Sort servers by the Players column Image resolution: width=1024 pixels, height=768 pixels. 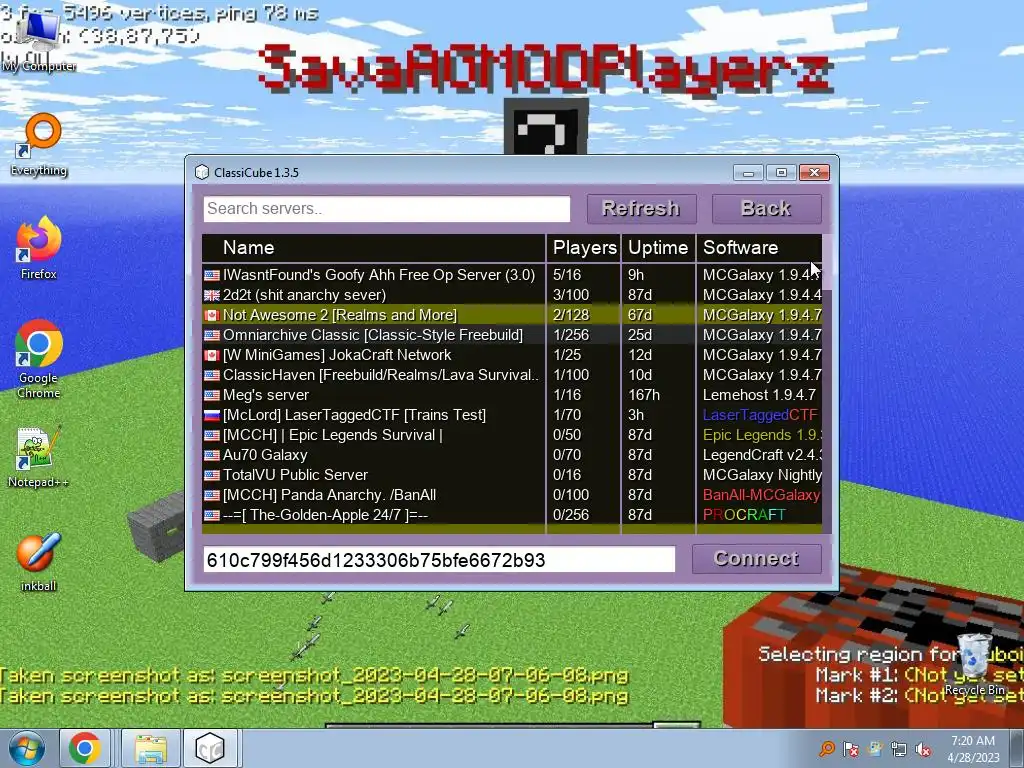point(584,248)
